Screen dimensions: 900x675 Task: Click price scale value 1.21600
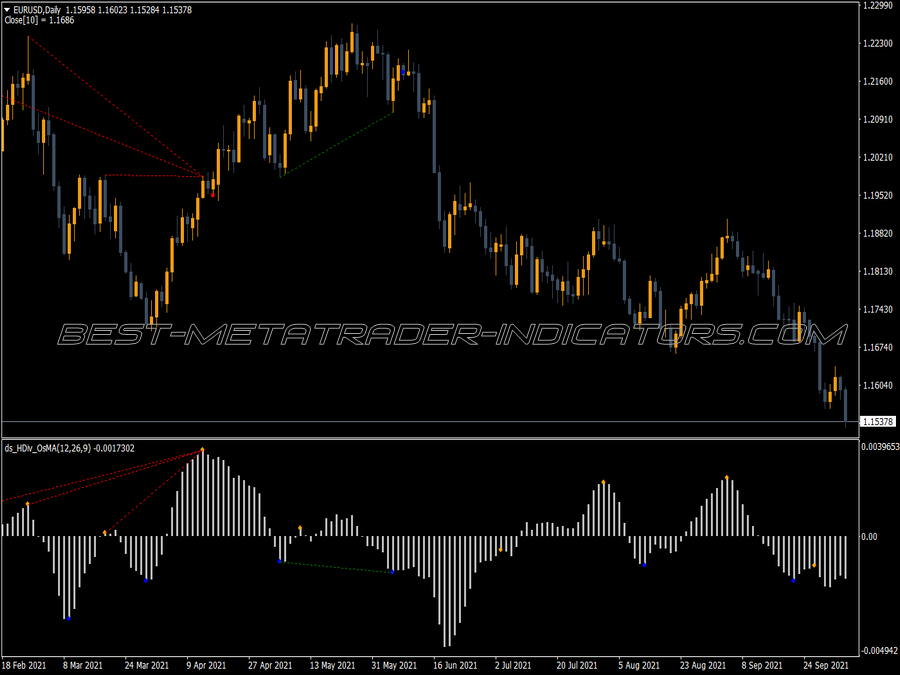(x=878, y=82)
